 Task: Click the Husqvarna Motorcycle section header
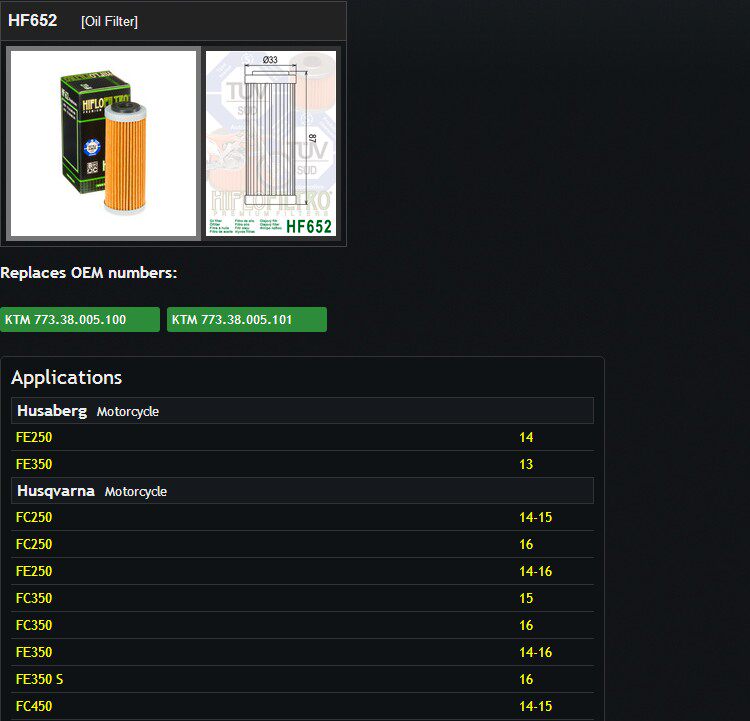tap(302, 490)
